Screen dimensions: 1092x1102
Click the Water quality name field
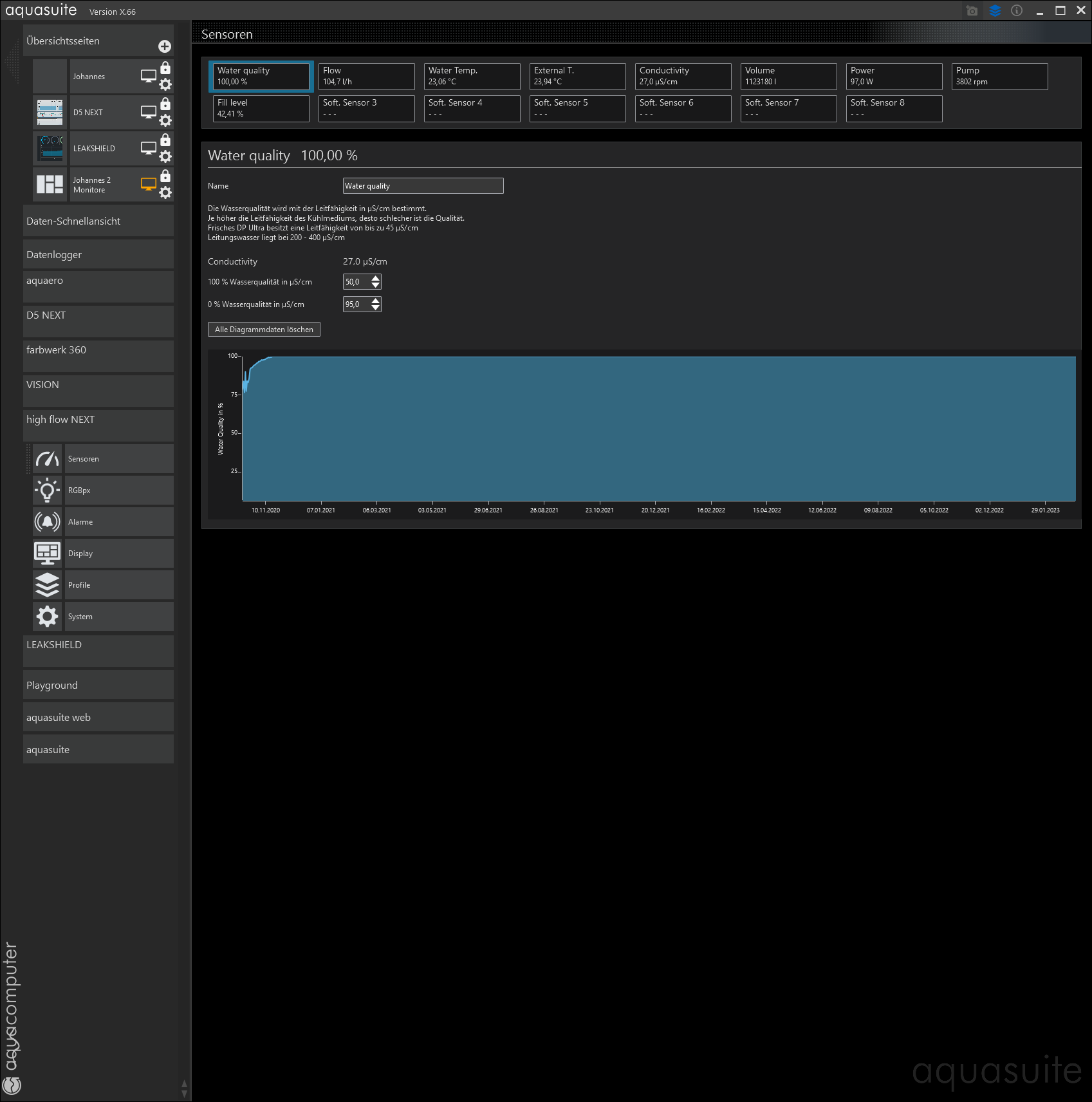click(x=423, y=186)
